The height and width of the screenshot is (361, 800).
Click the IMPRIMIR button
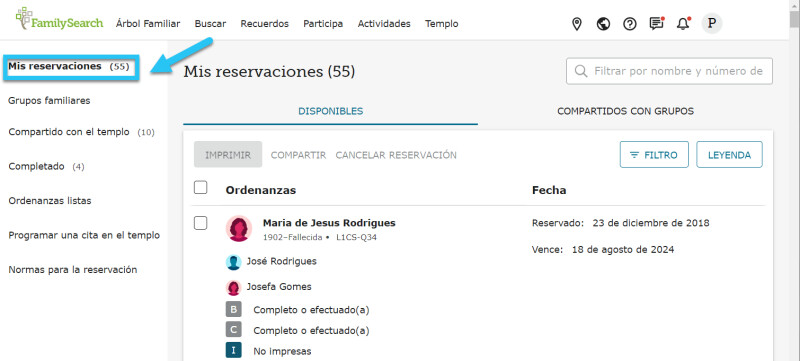pos(228,154)
